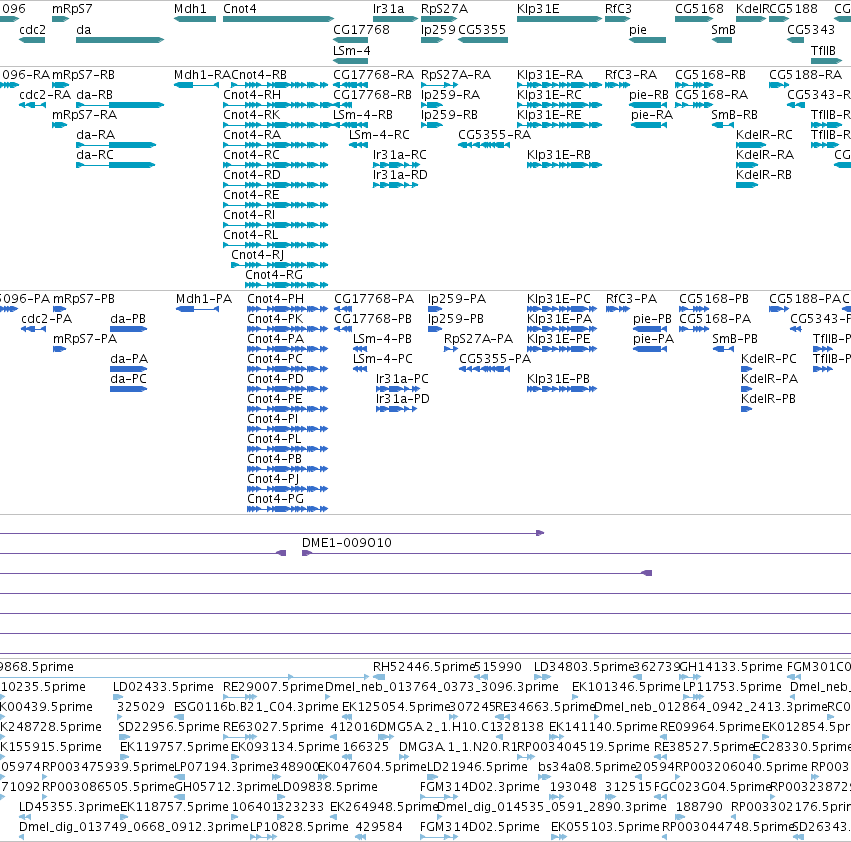Select the 'KdelR-RB' transcript label
This screenshot has height=842, width=851.
(x=764, y=175)
